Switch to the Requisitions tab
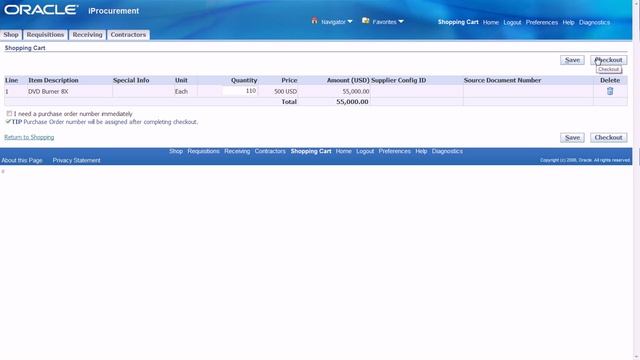 (x=45, y=35)
